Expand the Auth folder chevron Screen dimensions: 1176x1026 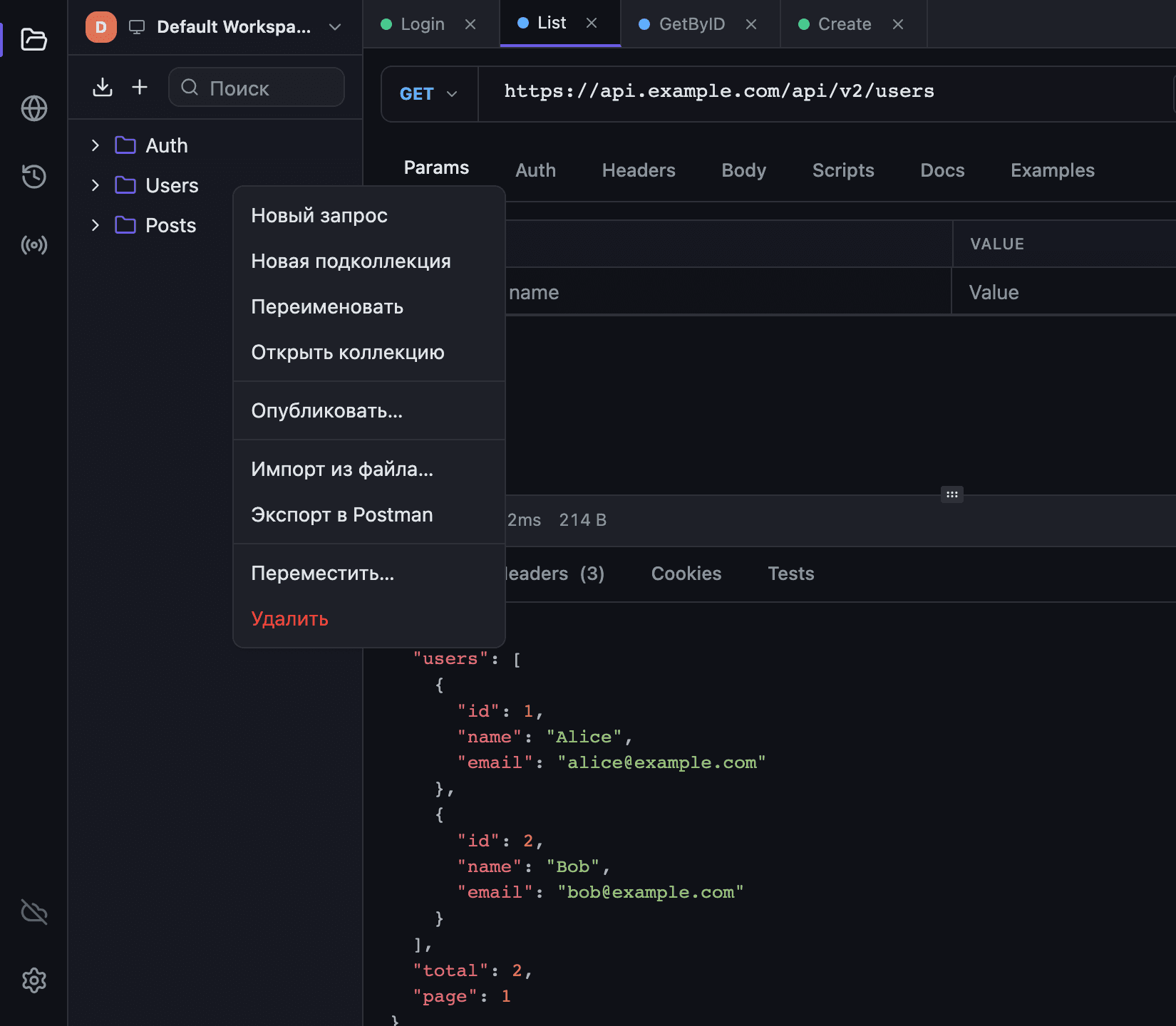[96, 145]
